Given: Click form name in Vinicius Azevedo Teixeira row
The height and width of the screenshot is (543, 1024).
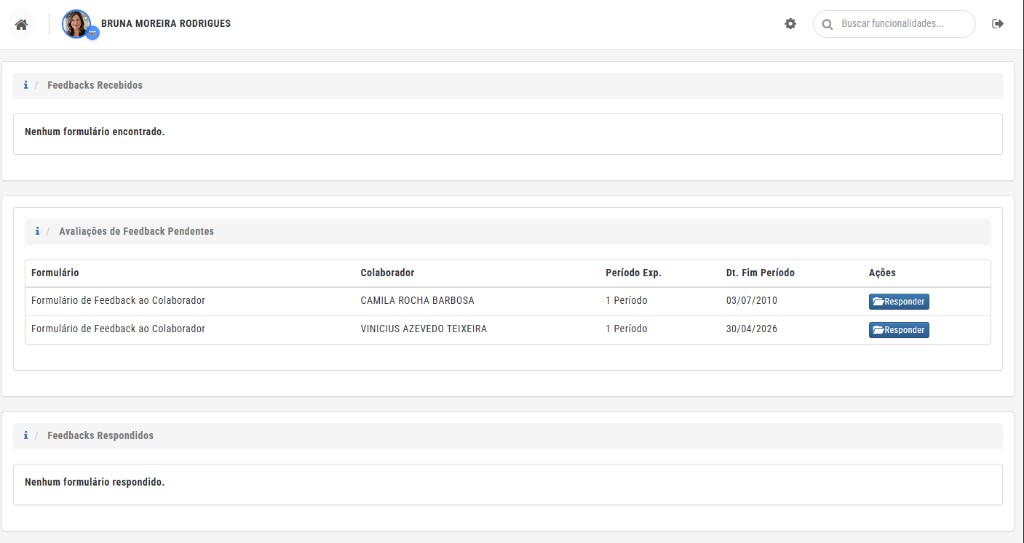Looking at the screenshot, I should click(x=118, y=329).
